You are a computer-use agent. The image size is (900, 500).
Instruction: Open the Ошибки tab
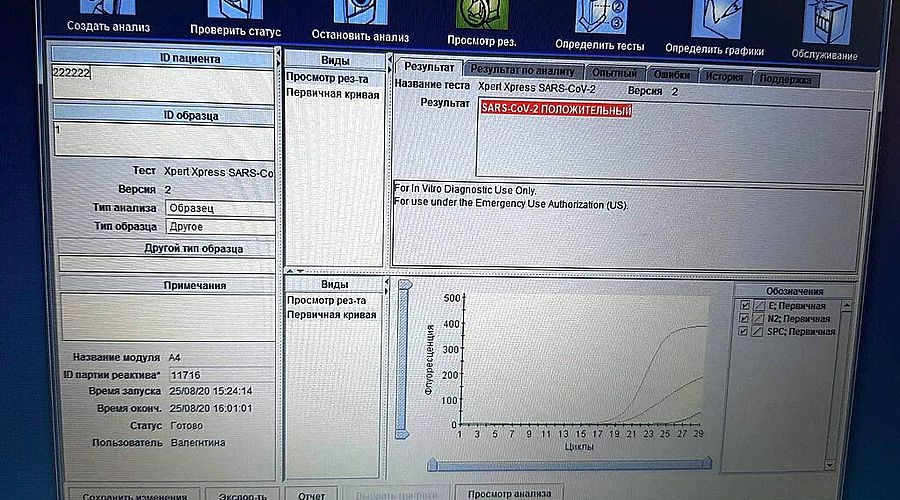coord(669,75)
